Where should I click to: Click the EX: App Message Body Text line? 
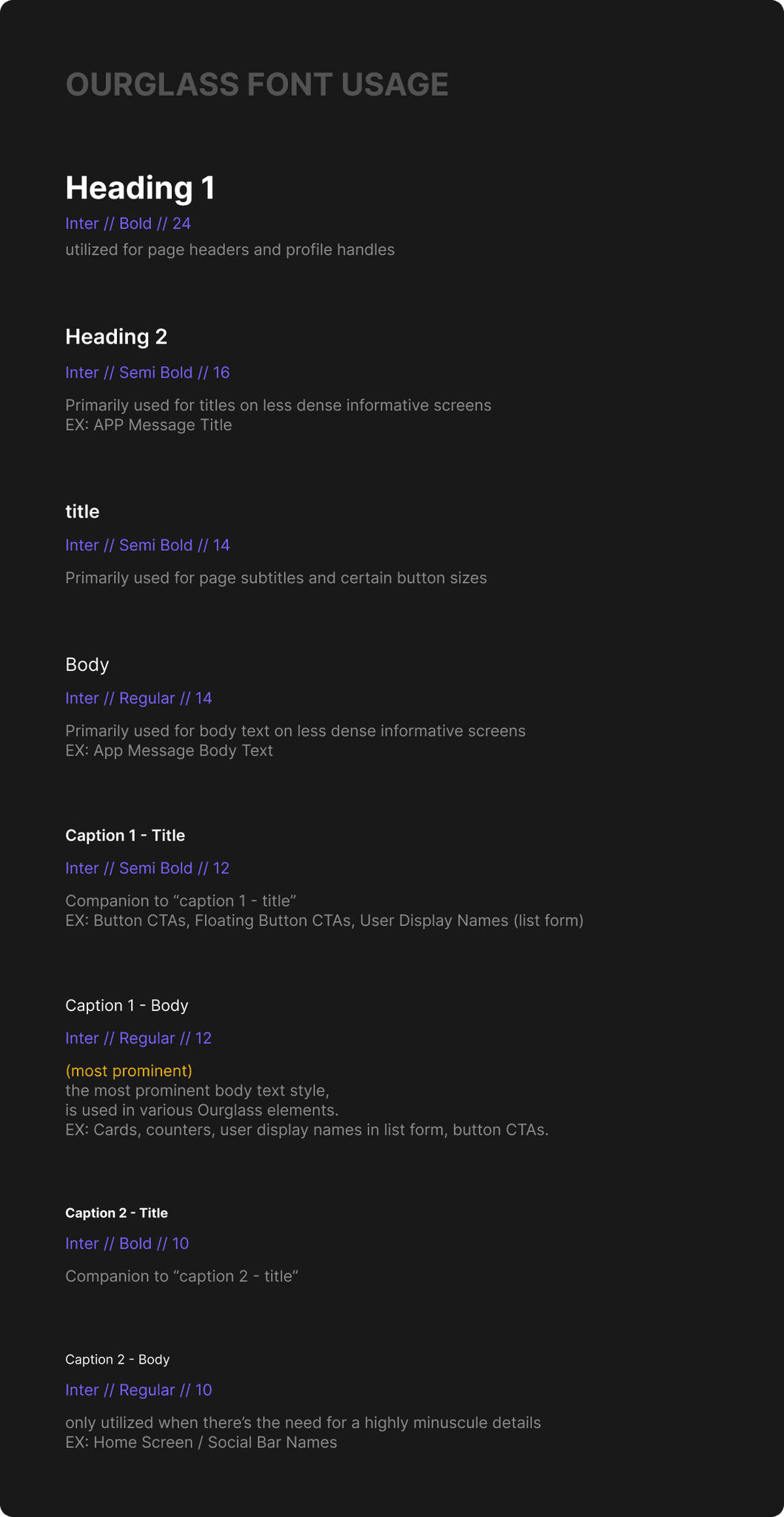[169, 750]
